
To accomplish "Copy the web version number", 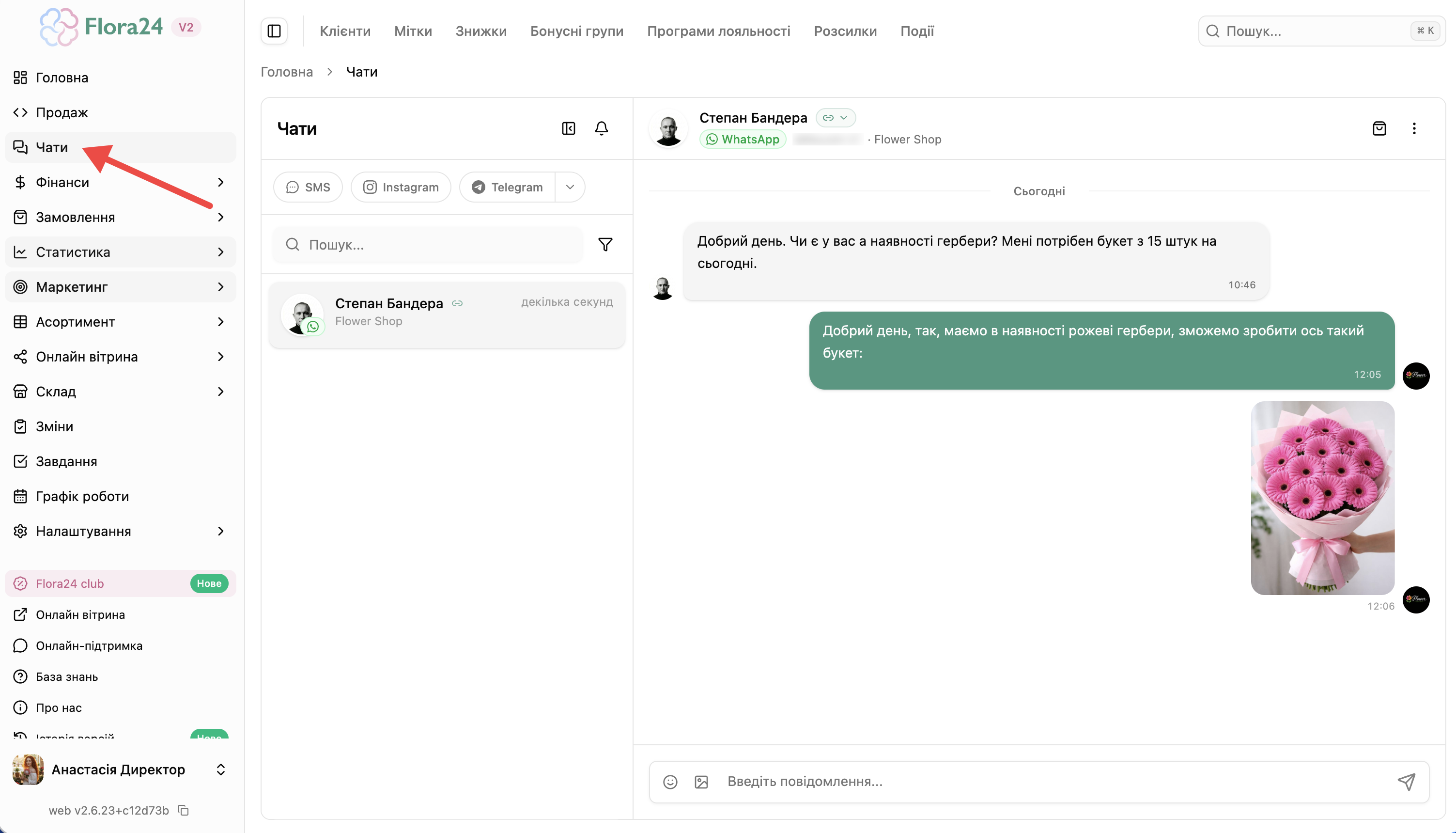I will 183,810.
